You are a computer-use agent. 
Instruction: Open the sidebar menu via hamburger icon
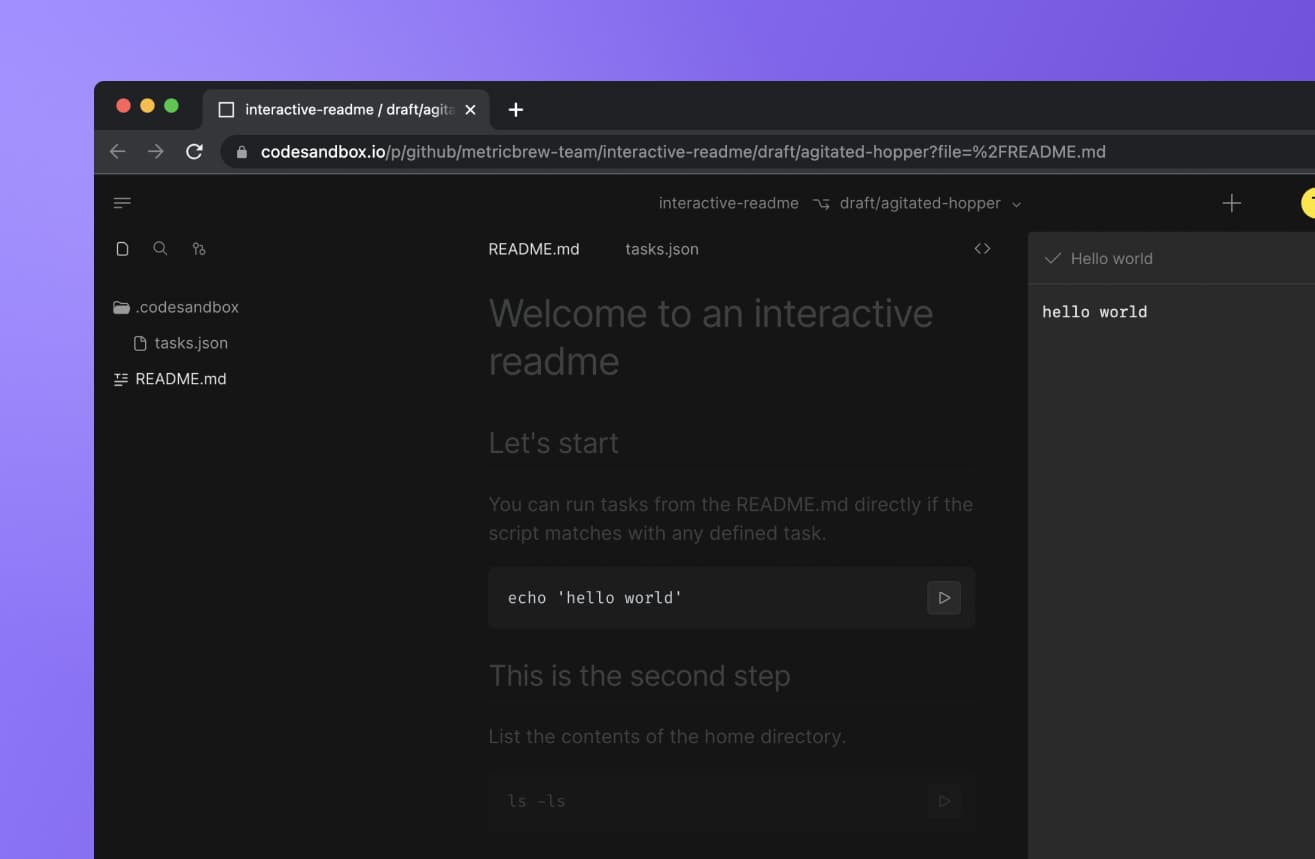[x=122, y=202]
